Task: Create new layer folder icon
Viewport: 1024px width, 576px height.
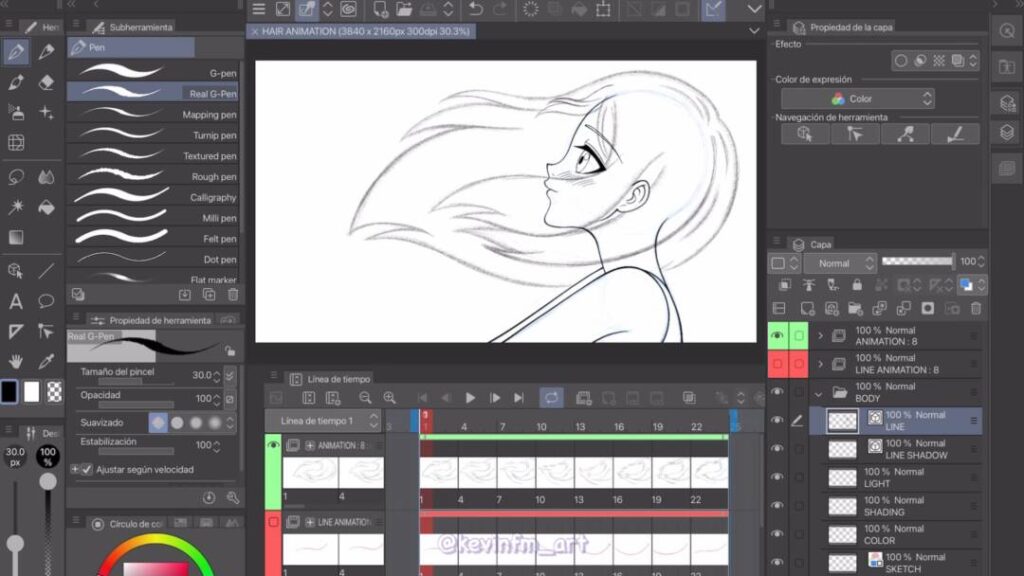Action: (x=855, y=308)
